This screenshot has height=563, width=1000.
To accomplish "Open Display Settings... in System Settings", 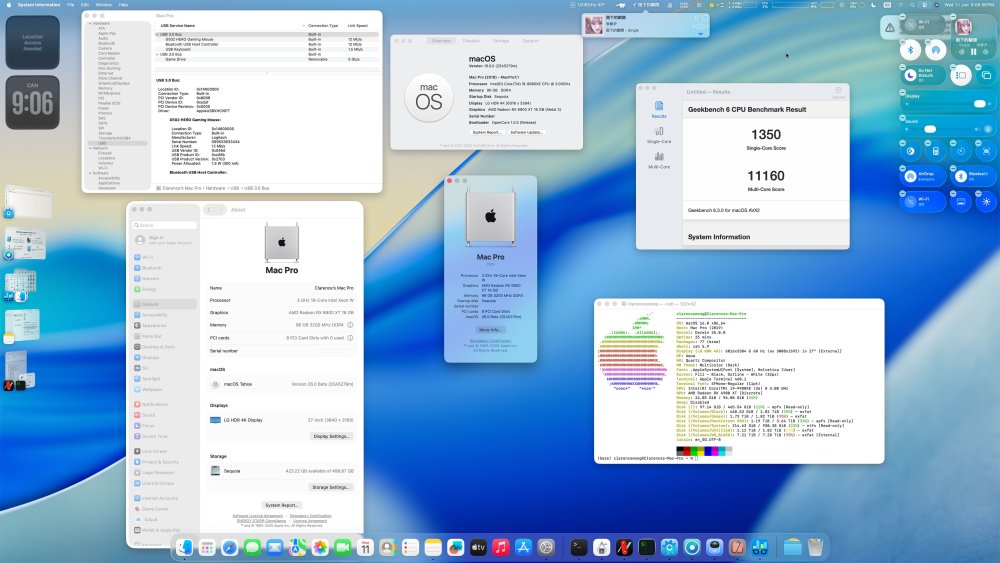I will point(331,436).
